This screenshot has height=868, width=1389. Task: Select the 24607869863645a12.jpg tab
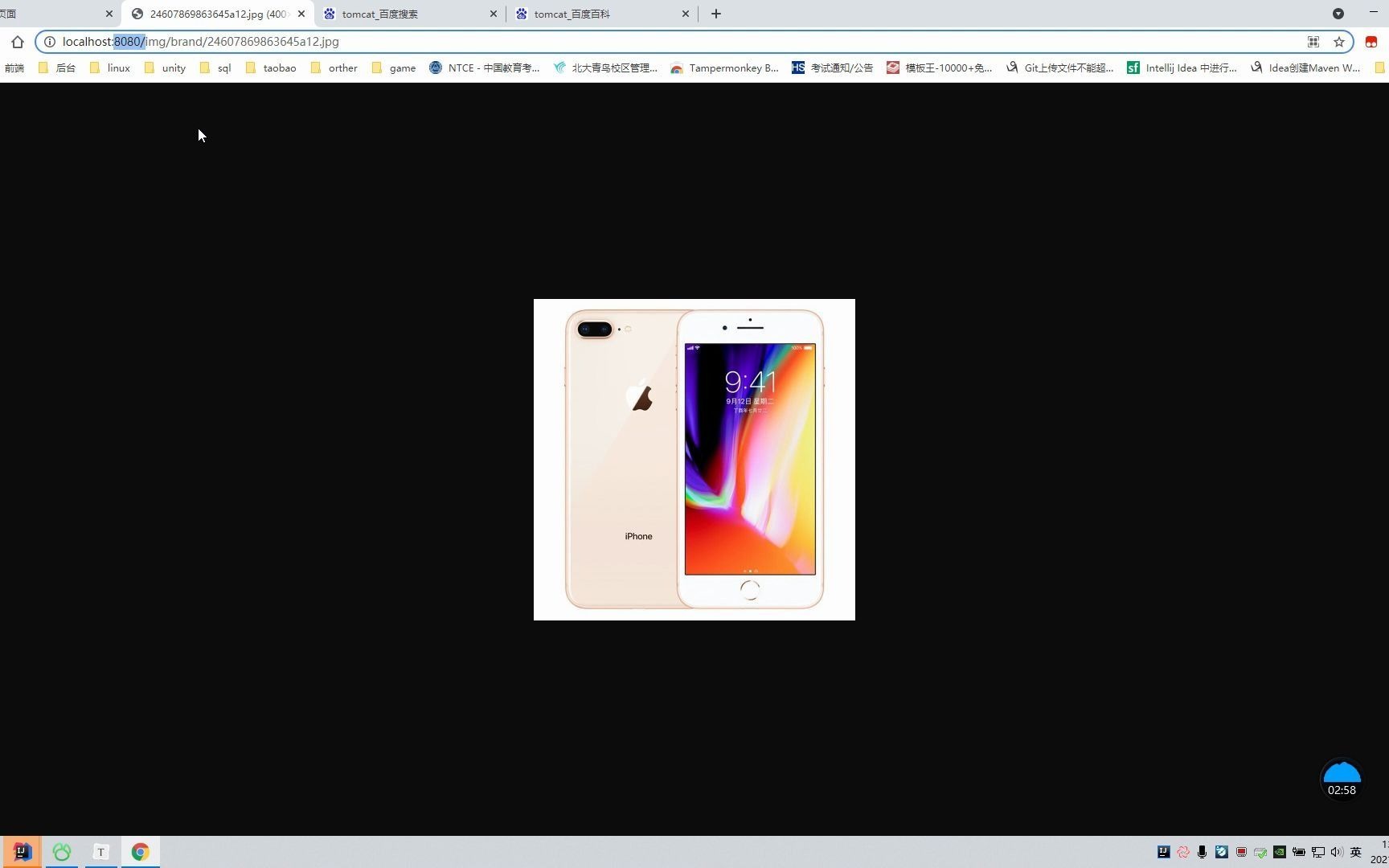click(217, 14)
